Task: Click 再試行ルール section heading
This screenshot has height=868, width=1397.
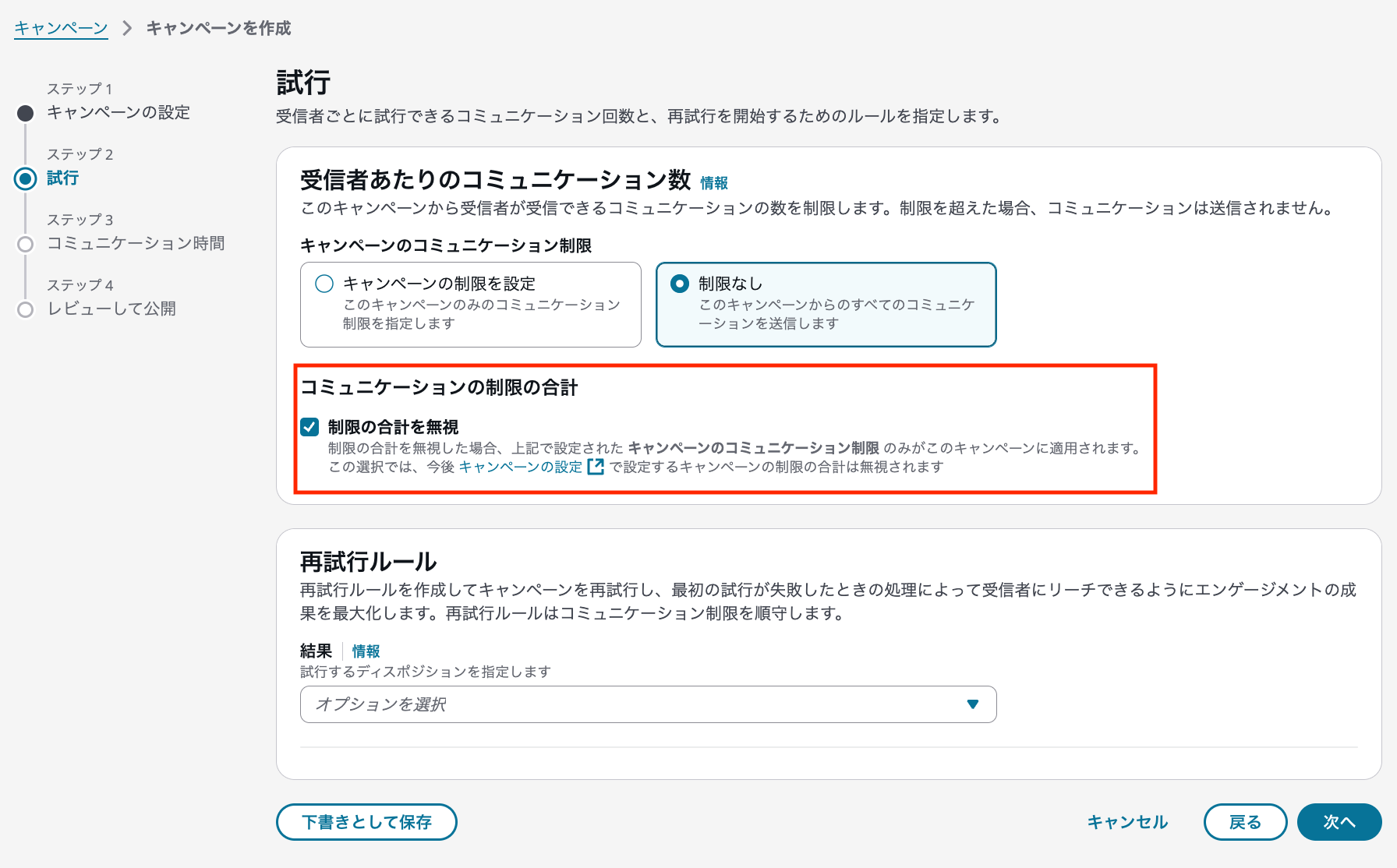Action: click(x=368, y=562)
